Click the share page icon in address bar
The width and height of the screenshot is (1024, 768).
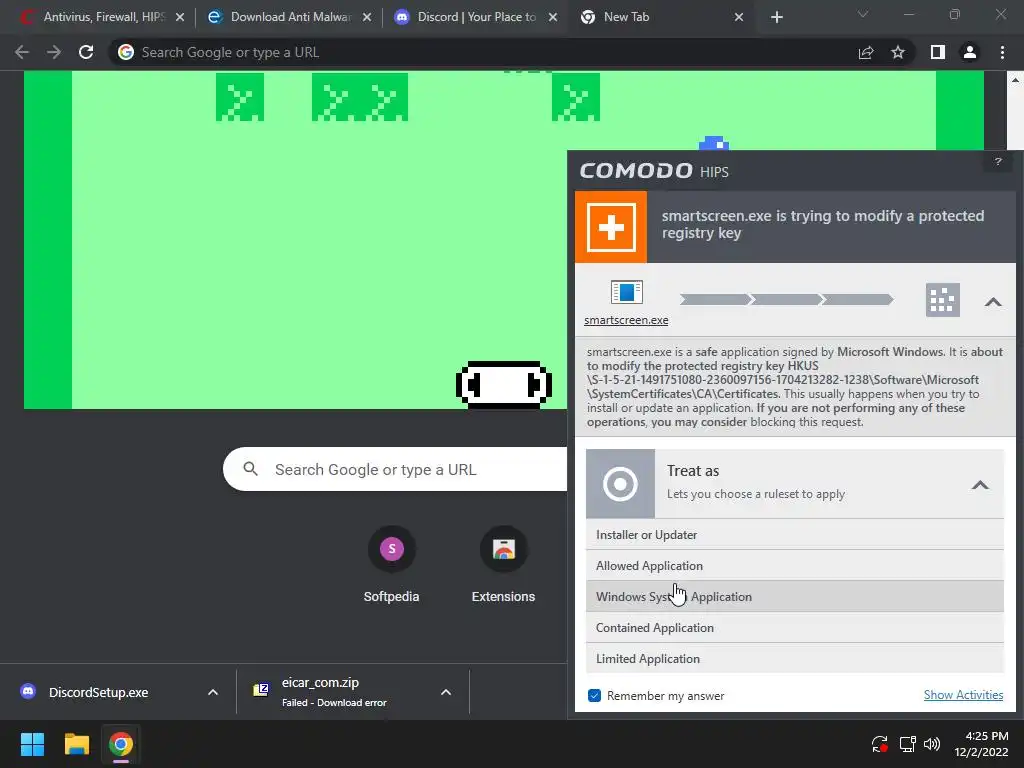866,52
